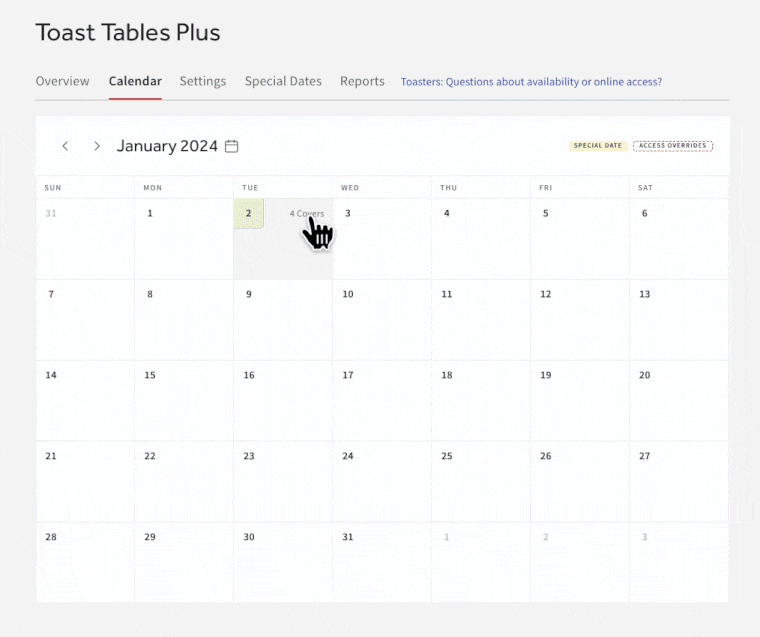Viewport: 760px width, 637px height.
Task: Open the 4 Covers entry on January 2
Action: coord(306,214)
